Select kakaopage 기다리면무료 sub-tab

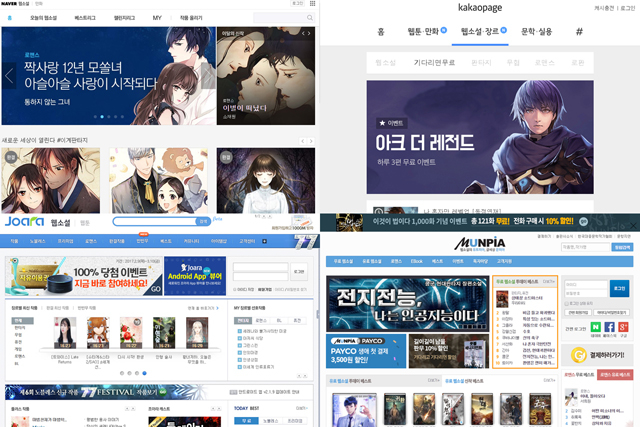[x=434, y=62]
